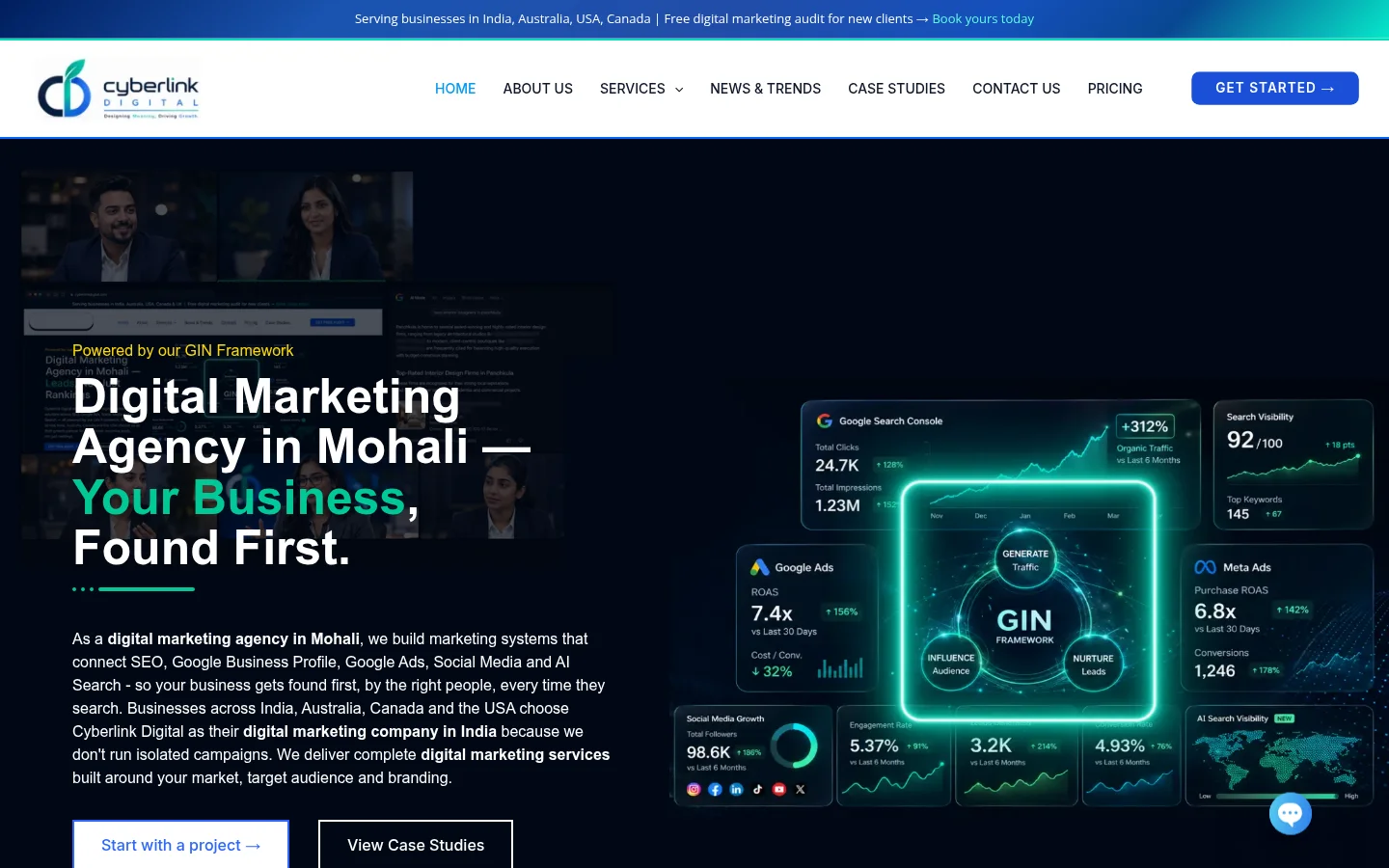Viewport: 1389px width, 868px height.
Task: Click the 1,246 Conversions value
Action: [1214, 670]
